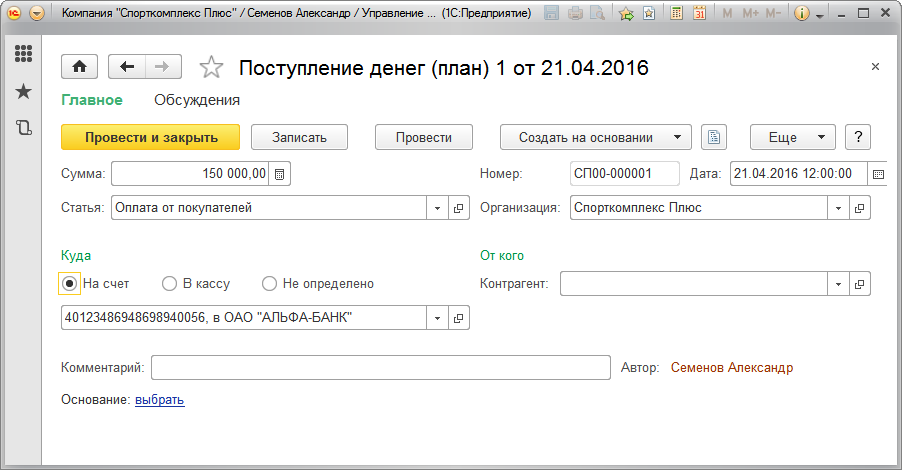Select the В кассу radio option
The width and height of the screenshot is (902, 470).
coord(169,284)
